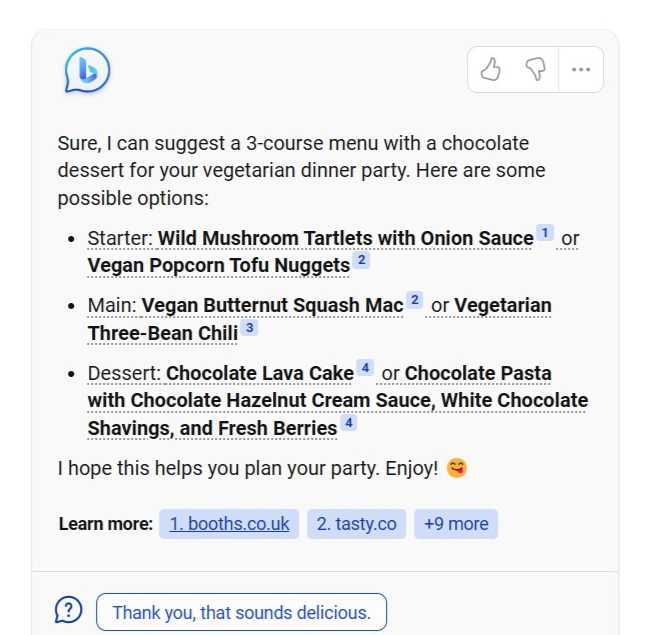The width and height of the screenshot is (645, 635).
Task: Open citation 2 after Tofu Nuggets
Action: coord(361,260)
